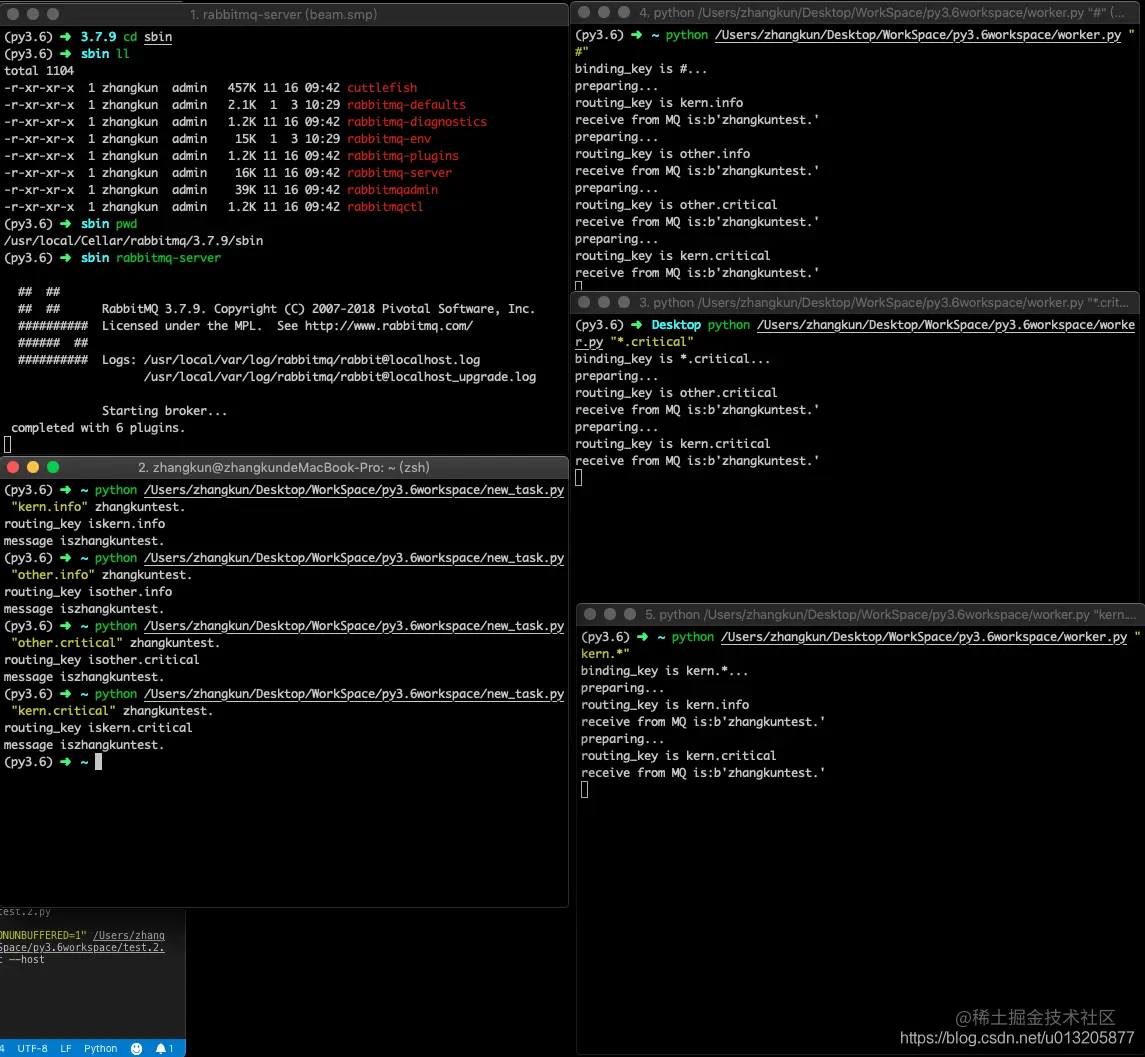Close the zsh terminal window with red button

(13, 468)
